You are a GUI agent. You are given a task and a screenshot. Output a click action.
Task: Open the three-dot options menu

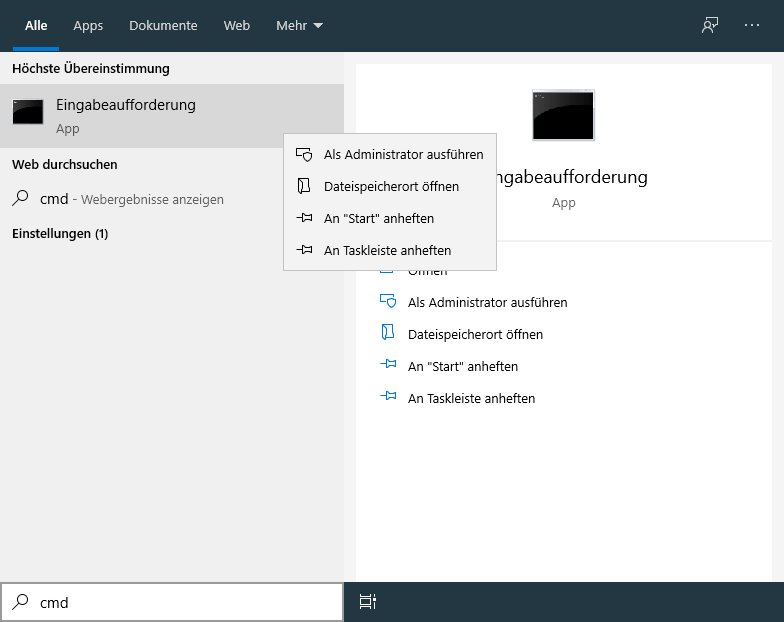pos(752,25)
